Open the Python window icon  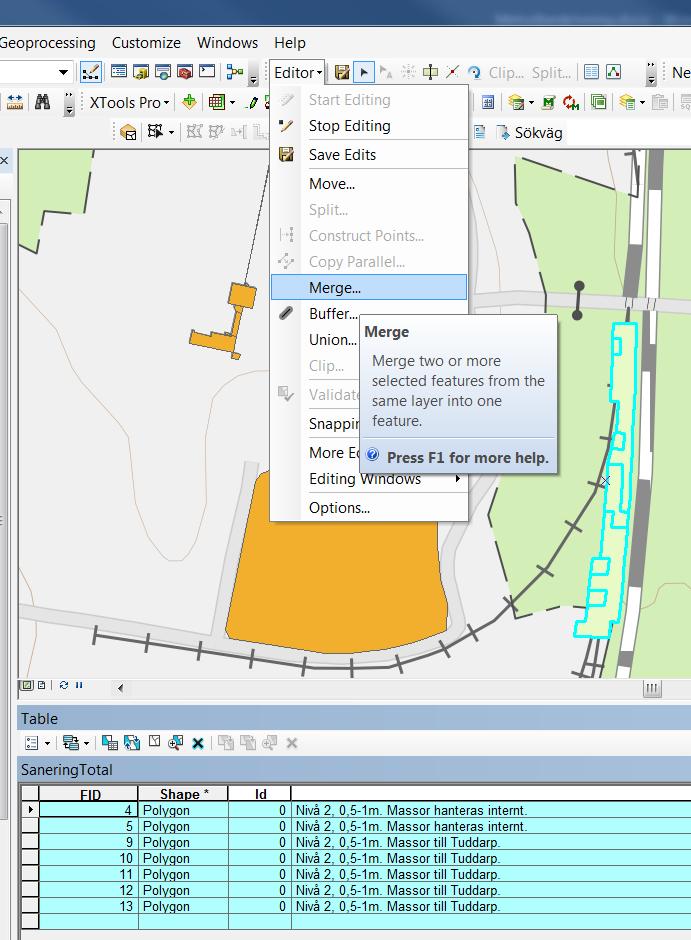point(207,72)
